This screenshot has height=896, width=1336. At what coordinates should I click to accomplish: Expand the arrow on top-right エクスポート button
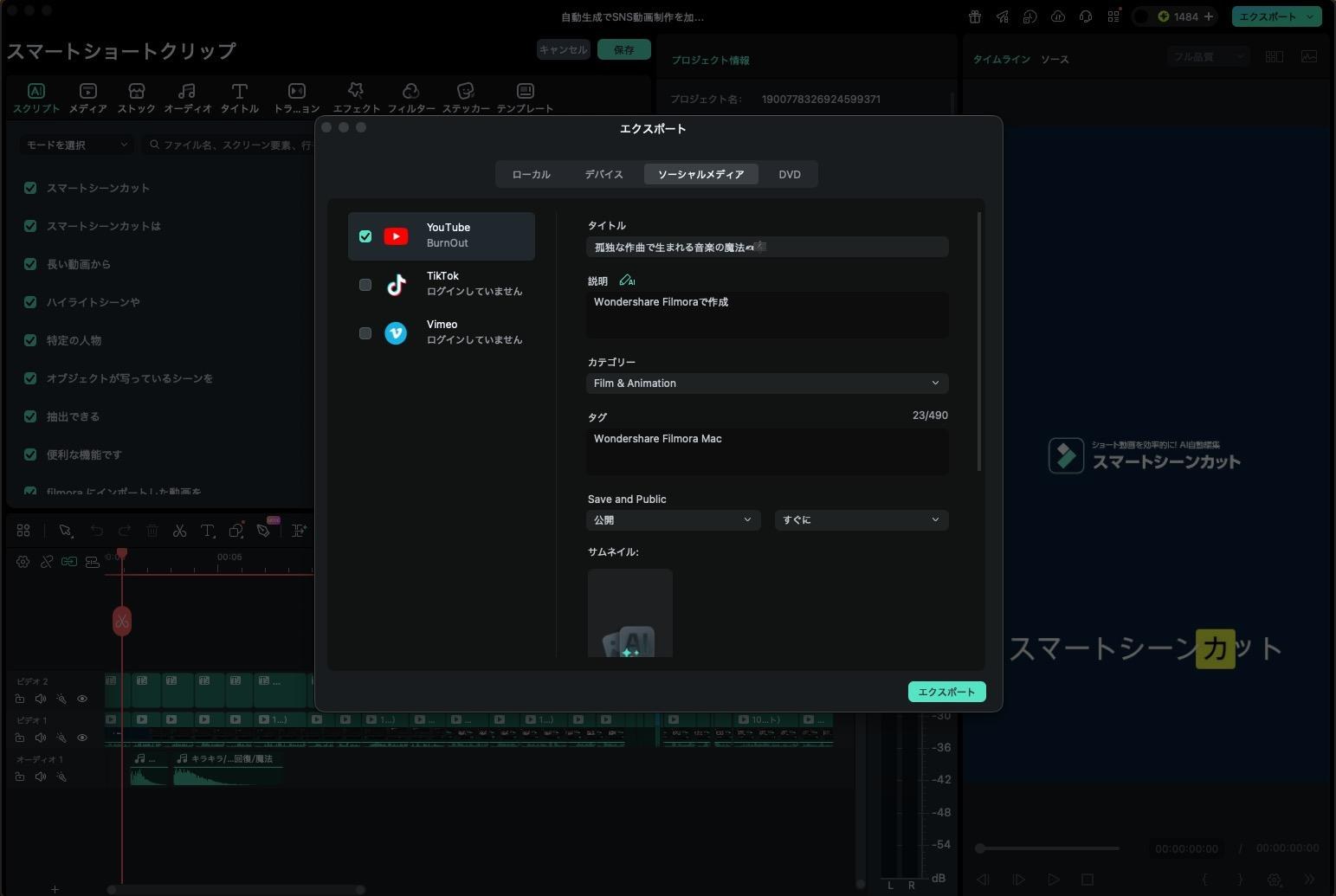[1310, 16]
